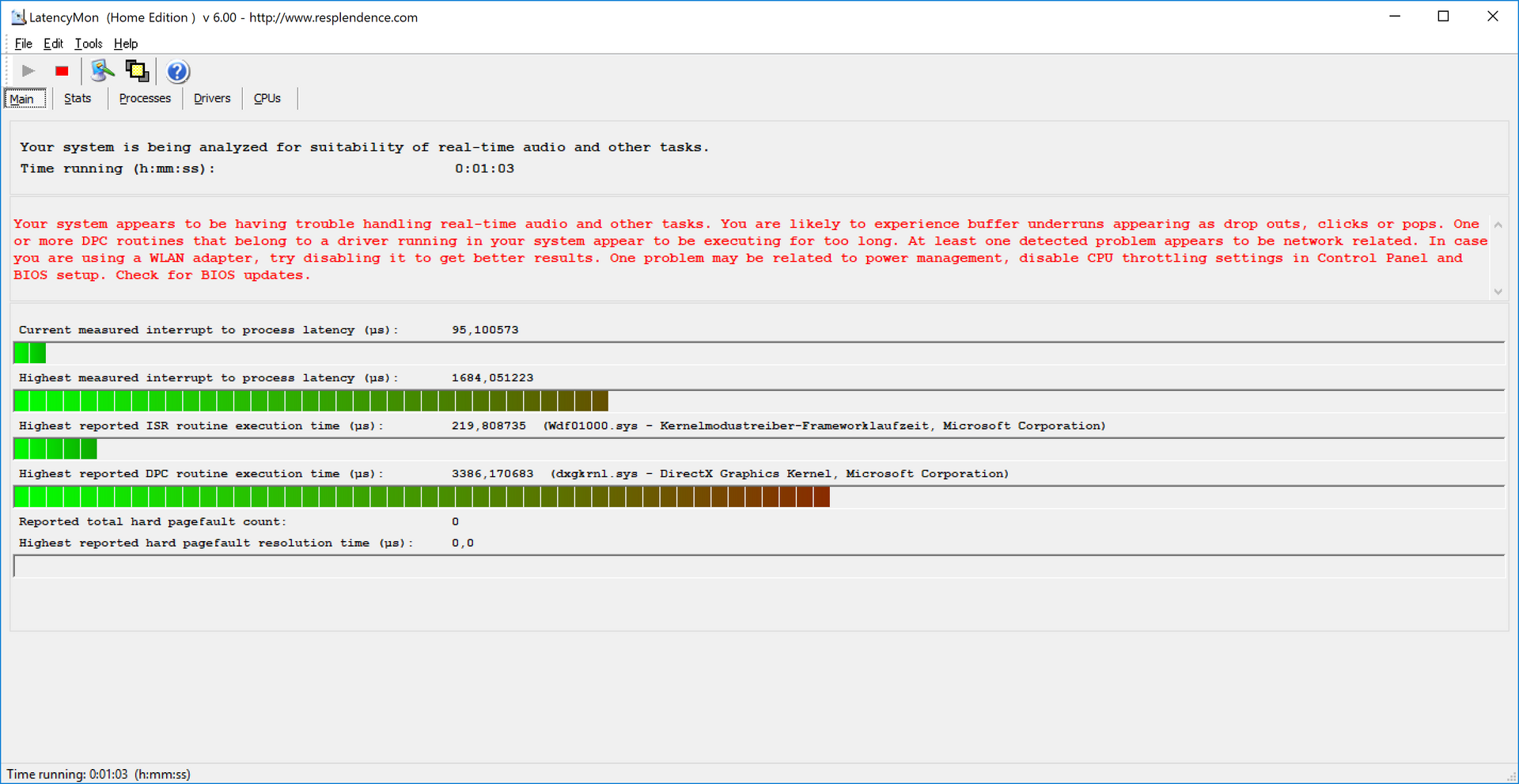Click the 'Time running (h:mm:ss):' label in the main panel
This screenshot has height=784, width=1519.
pyautogui.click(x=117, y=169)
